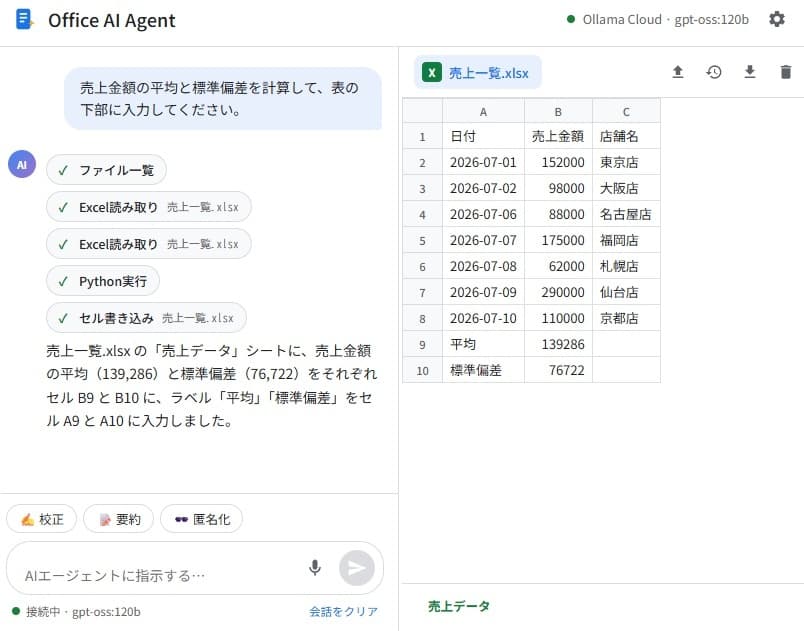
Task: Click the upload icon above the spreadsheet
Action: 678,72
